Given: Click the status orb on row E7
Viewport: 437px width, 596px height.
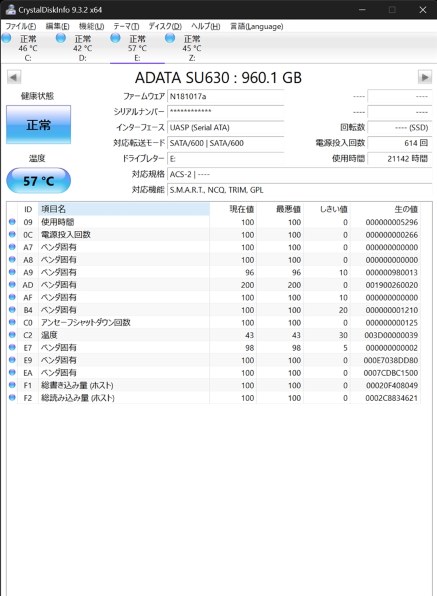Looking at the screenshot, I should pos(12,347).
